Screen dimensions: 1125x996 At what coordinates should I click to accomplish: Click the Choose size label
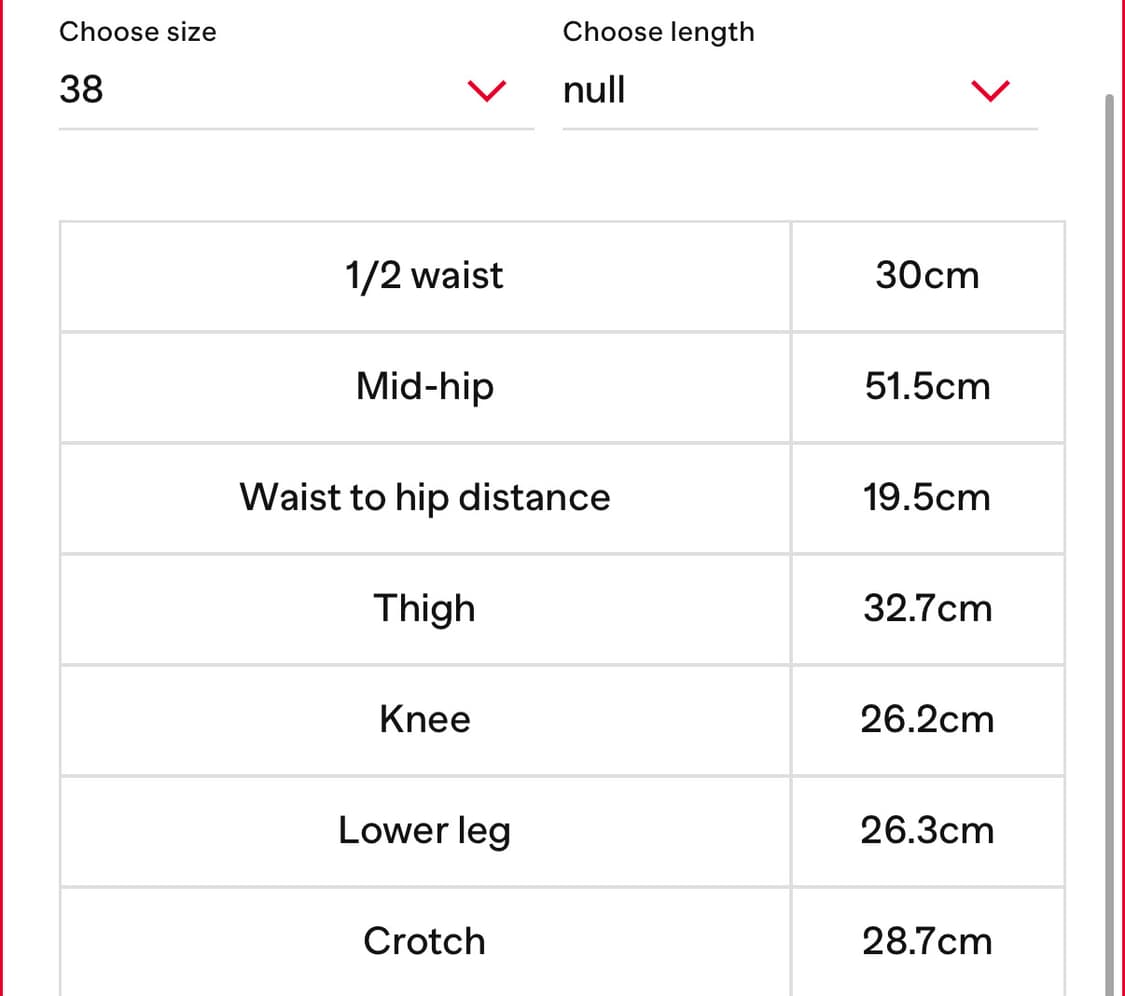(138, 32)
